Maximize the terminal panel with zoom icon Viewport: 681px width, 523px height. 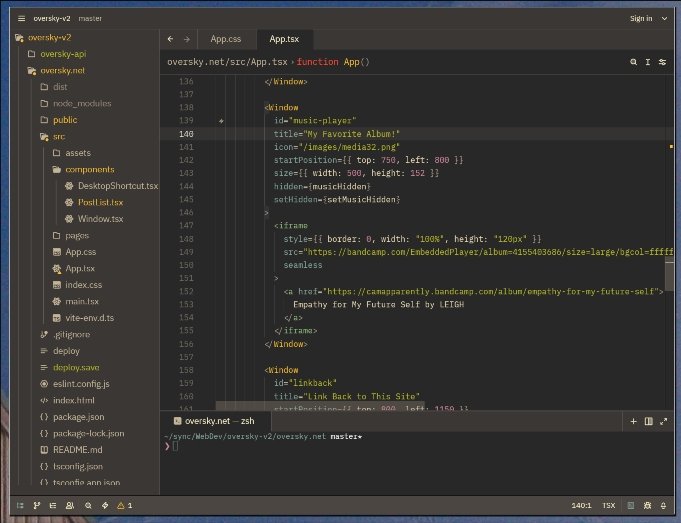coord(663,422)
